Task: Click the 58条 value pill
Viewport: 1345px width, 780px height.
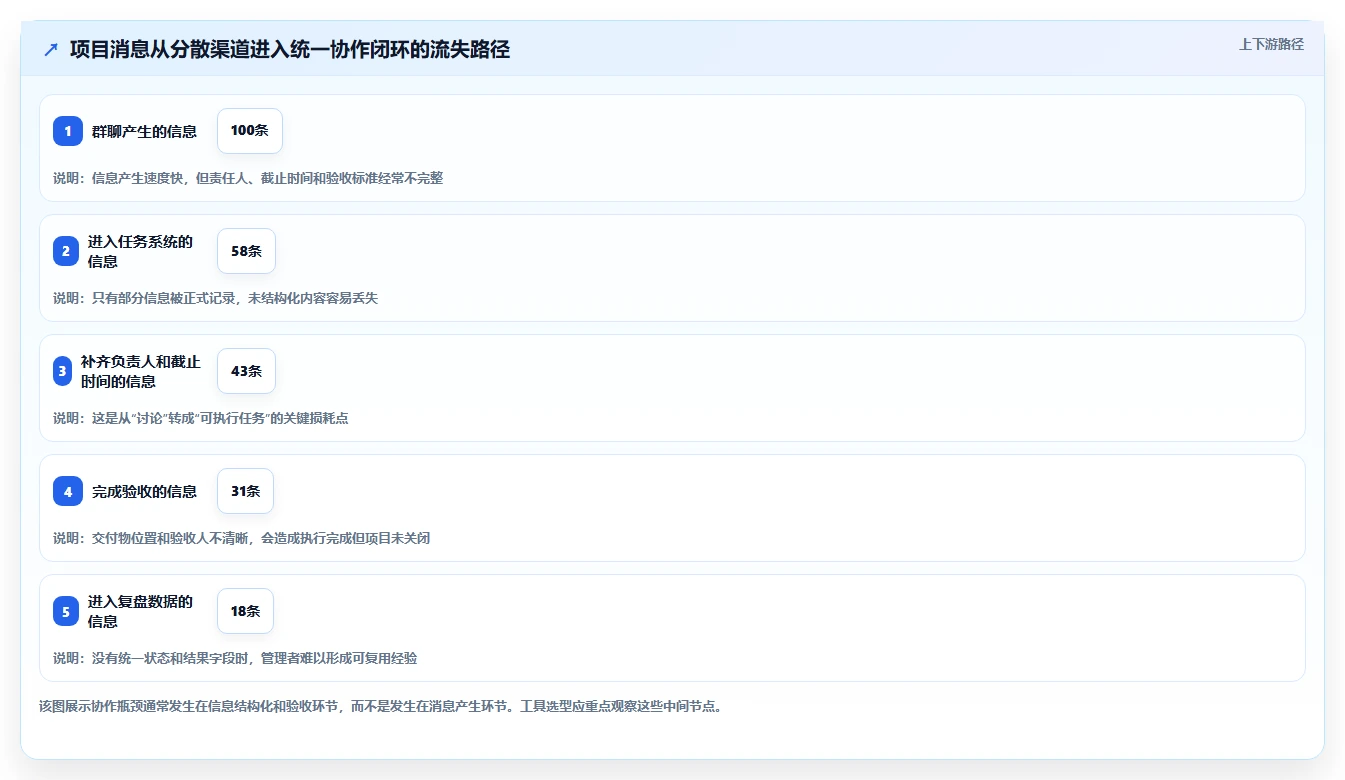Action: click(246, 251)
